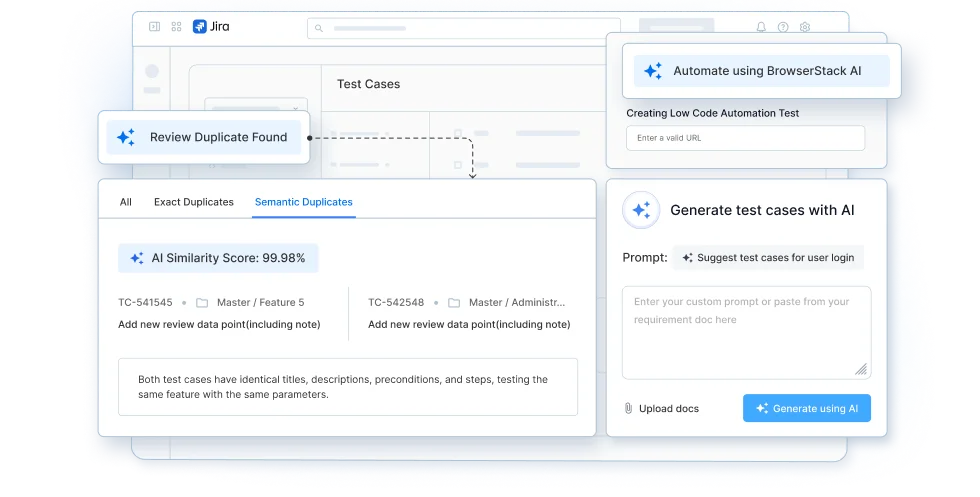
Task: Click the paperclip attachment icon
Action: [628, 408]
